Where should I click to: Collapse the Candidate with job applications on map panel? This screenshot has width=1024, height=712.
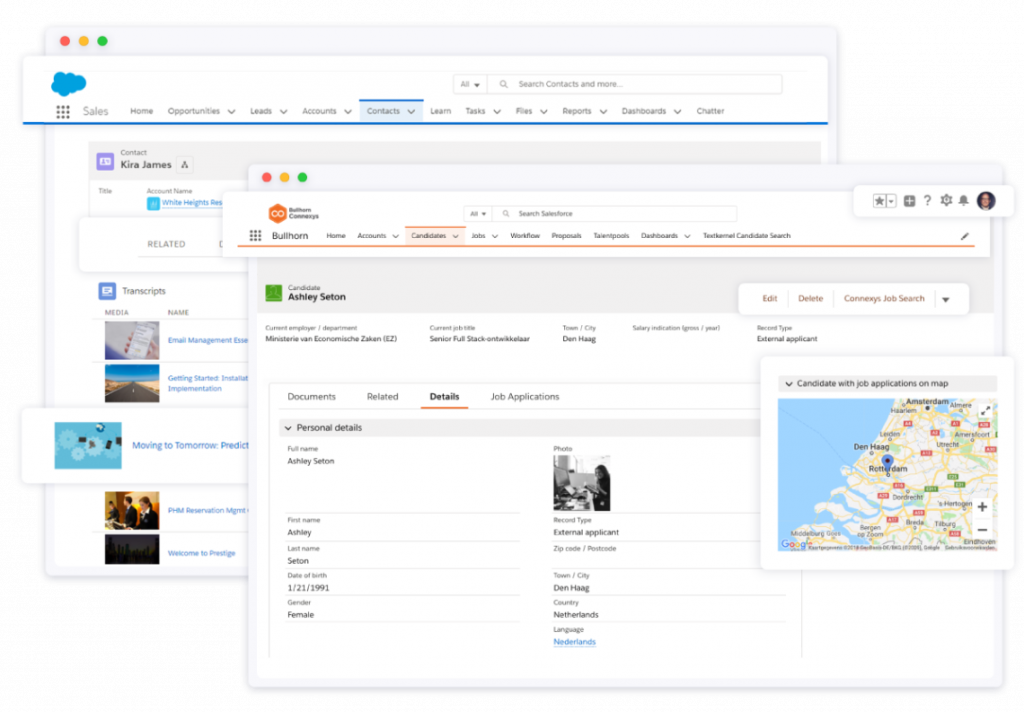pyautogui.click(x=791, y=382)
